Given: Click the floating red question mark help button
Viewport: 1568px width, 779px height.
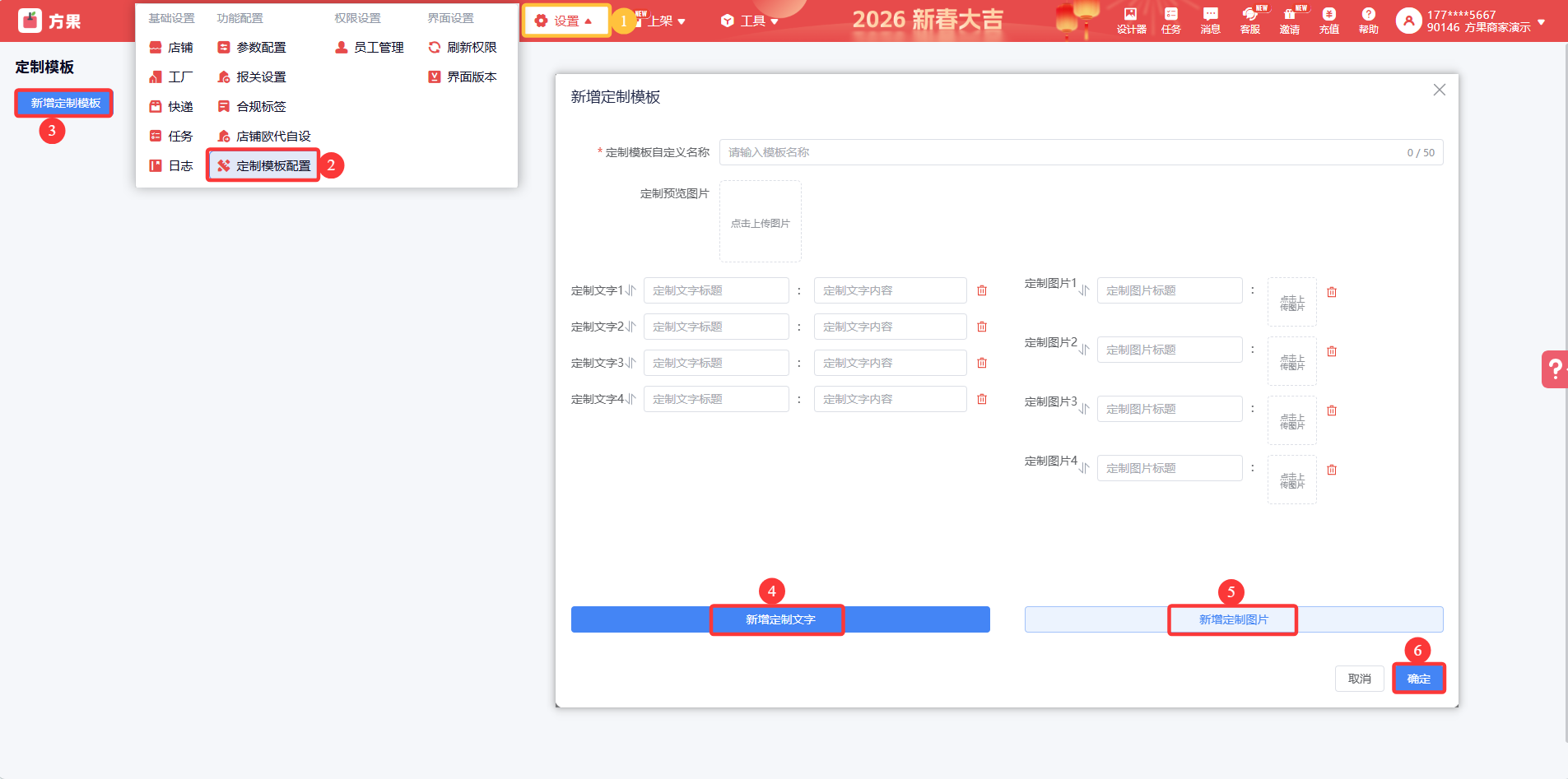Looking at the screenshot, I should [x=1555, y=369].
